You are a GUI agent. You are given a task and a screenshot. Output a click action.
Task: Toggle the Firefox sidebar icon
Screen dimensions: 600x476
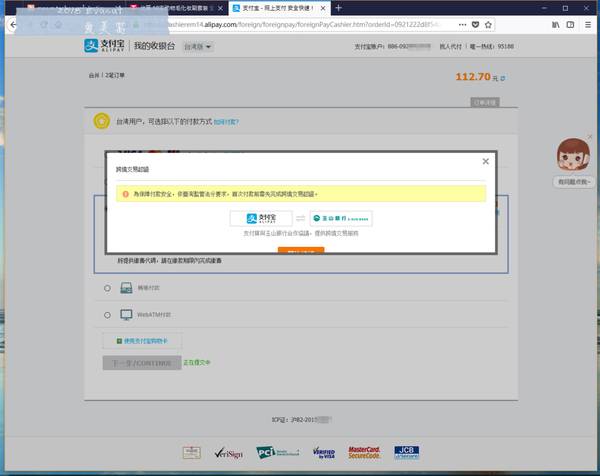click(x=570, y=25)
